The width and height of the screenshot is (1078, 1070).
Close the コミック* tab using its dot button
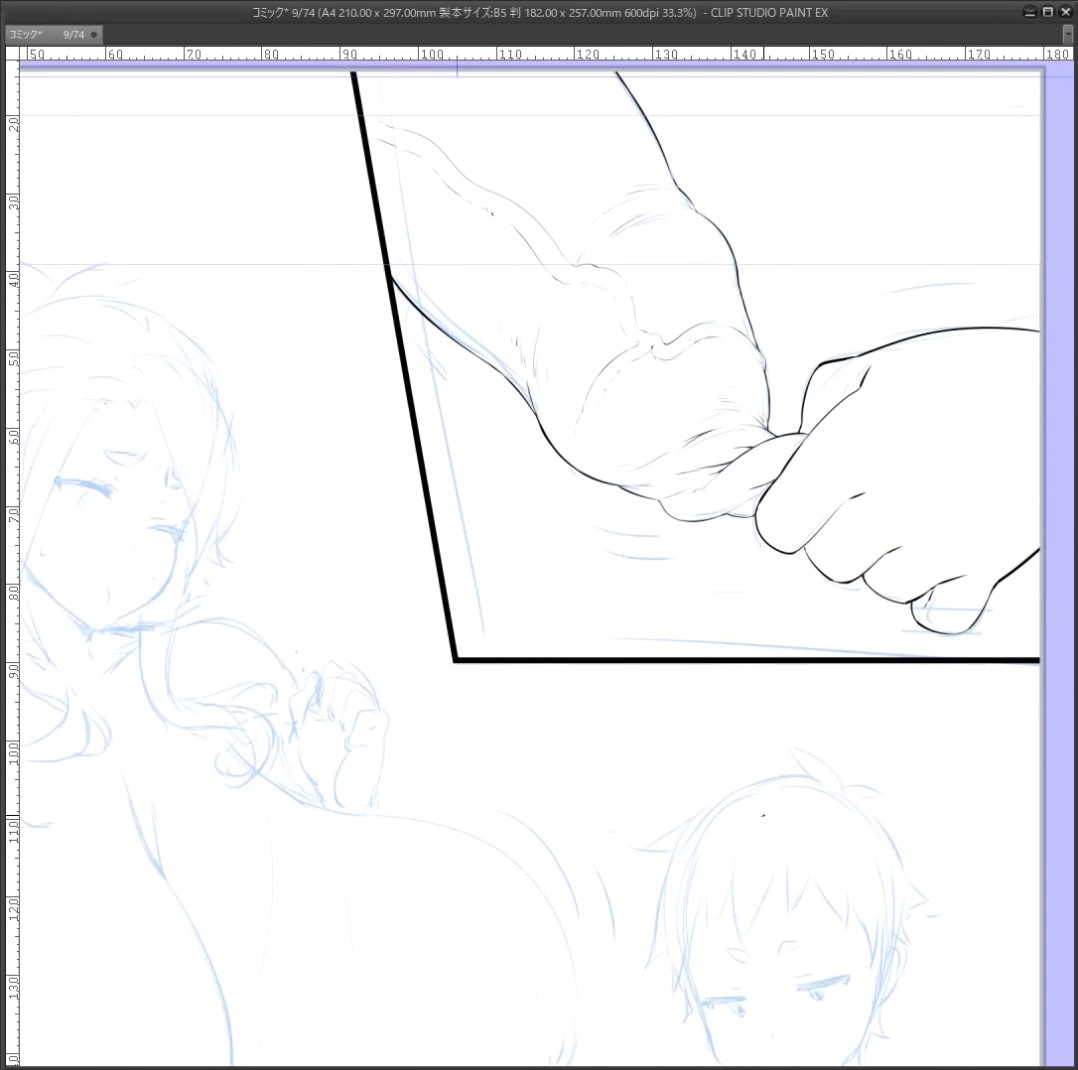coord(94,34)
